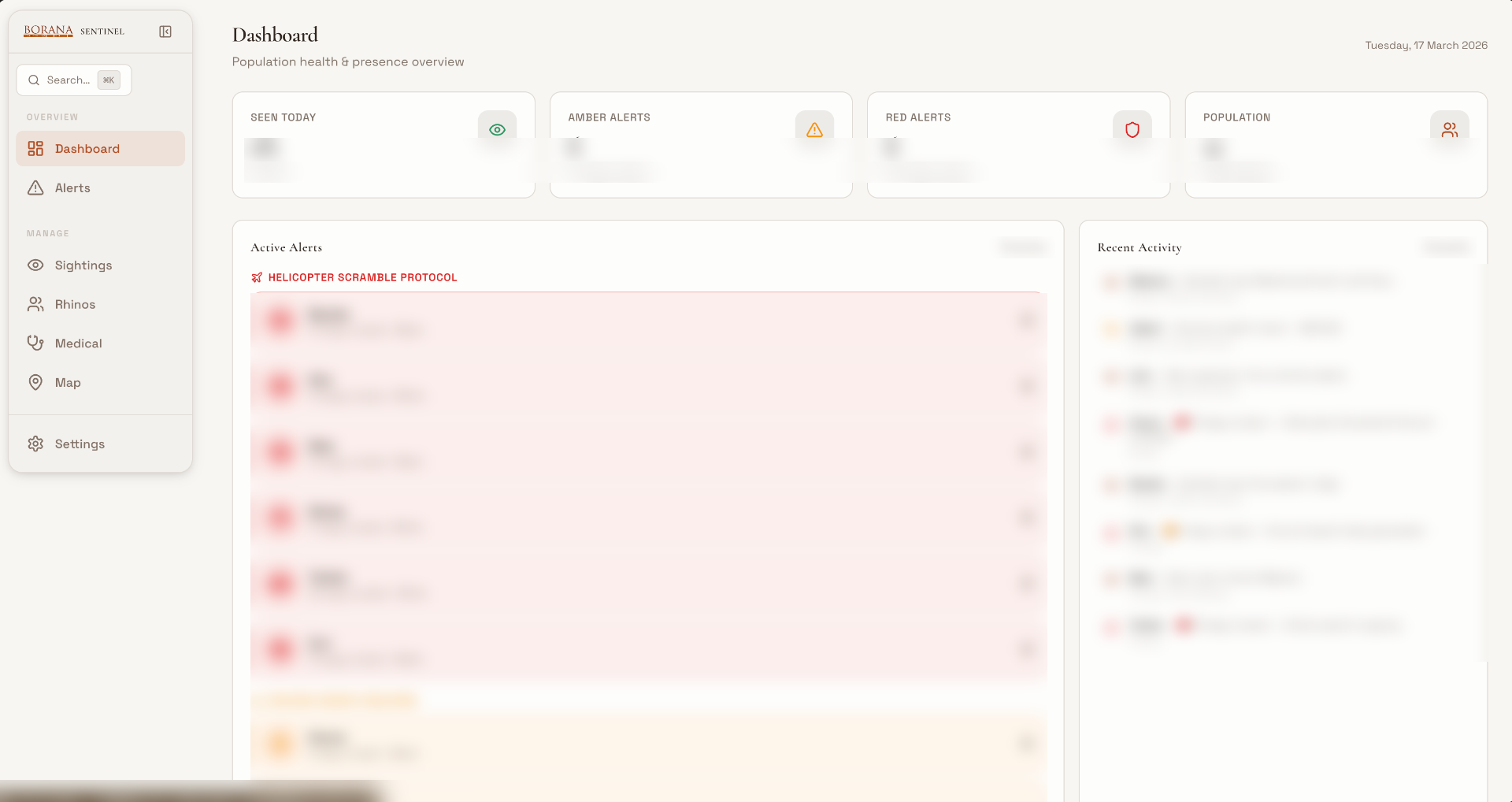This screenshot has height=802, width=1512.
Task: Click the helicopter icon beside Scramble Protocol
Action: (x=257, y=277)
